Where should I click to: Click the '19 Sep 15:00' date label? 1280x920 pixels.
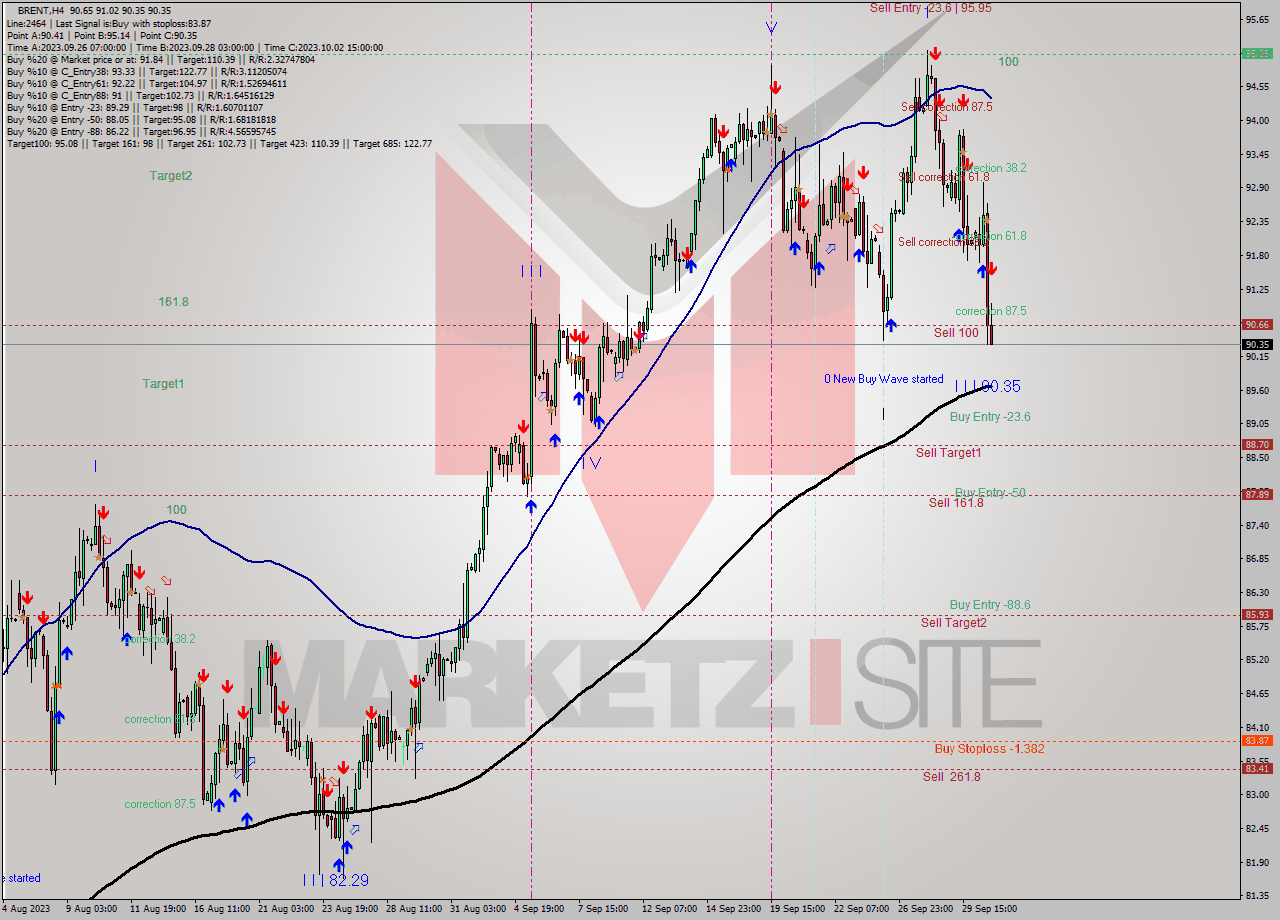click(x=795, y=909)
